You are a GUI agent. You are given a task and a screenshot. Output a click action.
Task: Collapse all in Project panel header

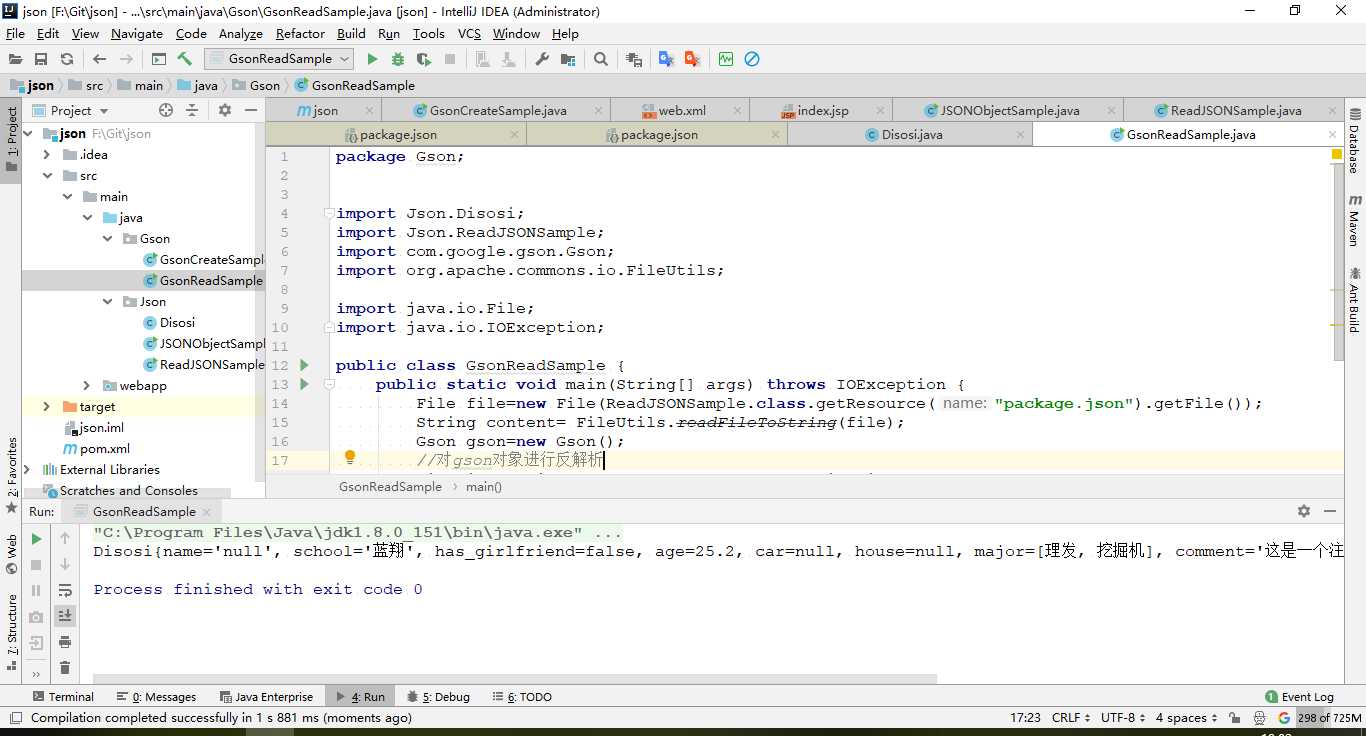[x=192, y=110]
